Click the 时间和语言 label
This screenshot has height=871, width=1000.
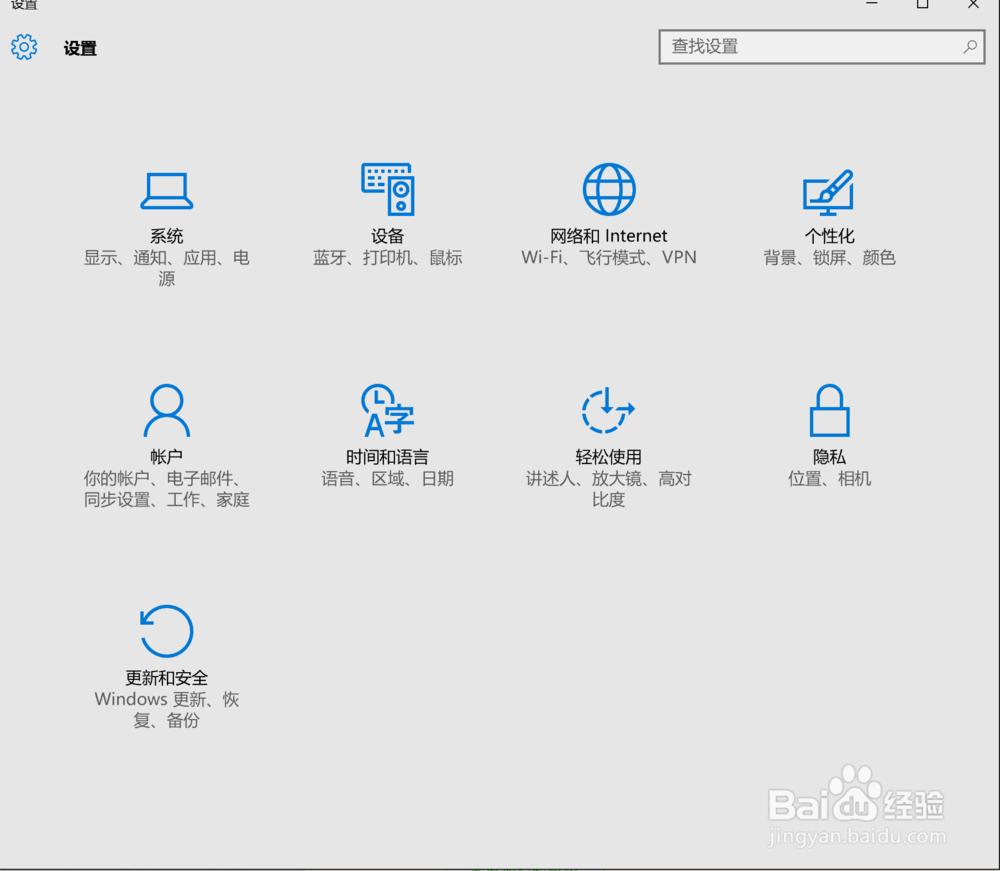pos(387,457)
